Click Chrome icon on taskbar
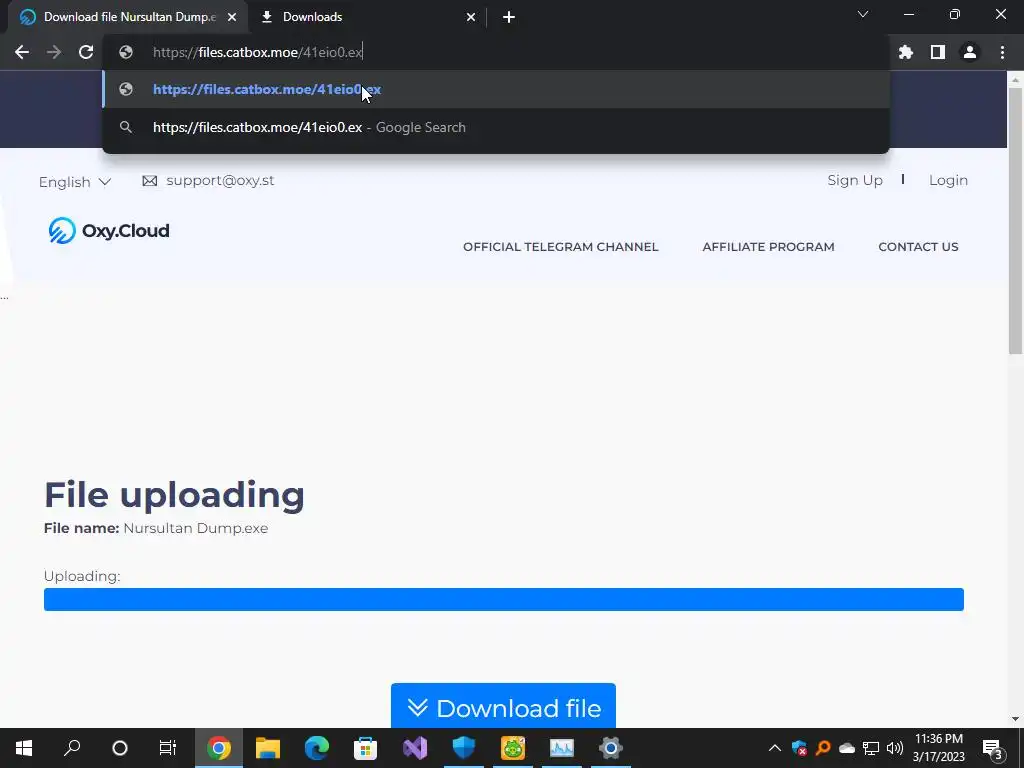This screenshot has width=1024, height=768. (219, 748)
